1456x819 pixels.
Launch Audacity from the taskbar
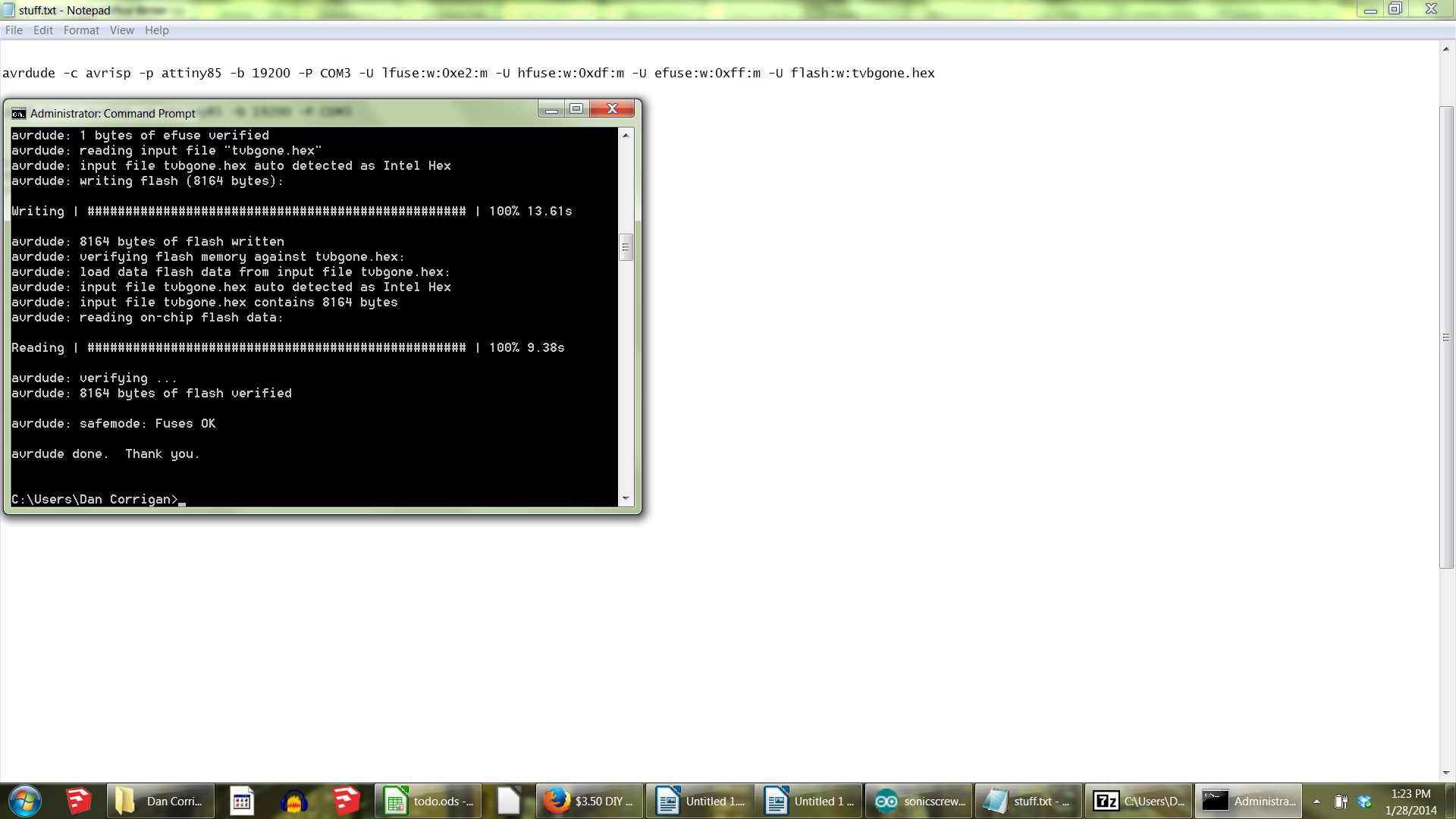[x=294, y=801]
